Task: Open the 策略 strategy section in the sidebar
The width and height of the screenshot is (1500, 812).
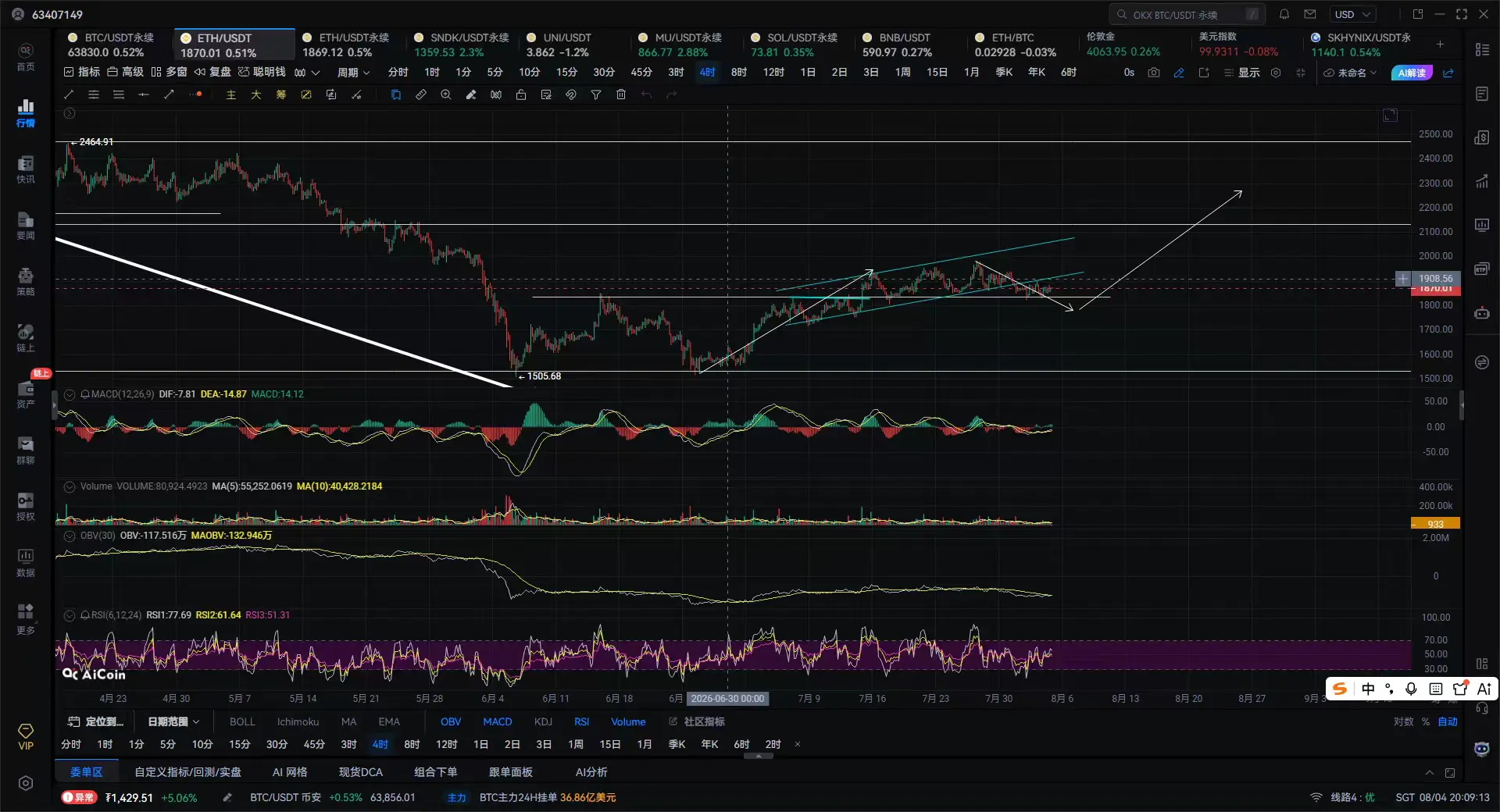Action: coord(26,281)
